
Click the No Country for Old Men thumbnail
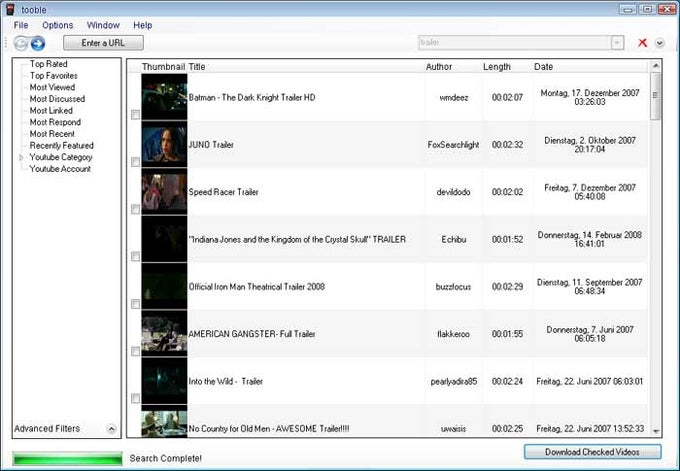coord(164,421)
